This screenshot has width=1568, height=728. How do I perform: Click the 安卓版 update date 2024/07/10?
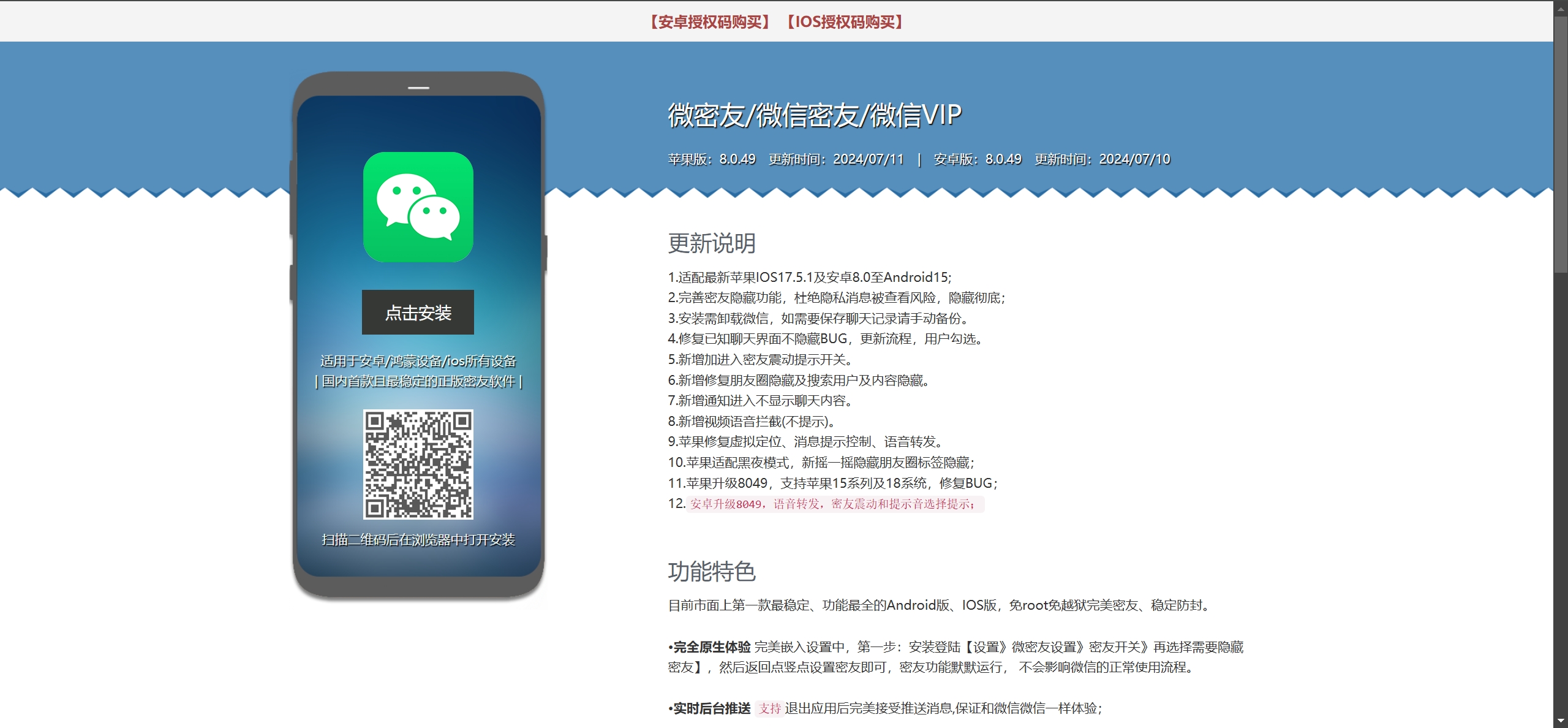coord(1134,158)
